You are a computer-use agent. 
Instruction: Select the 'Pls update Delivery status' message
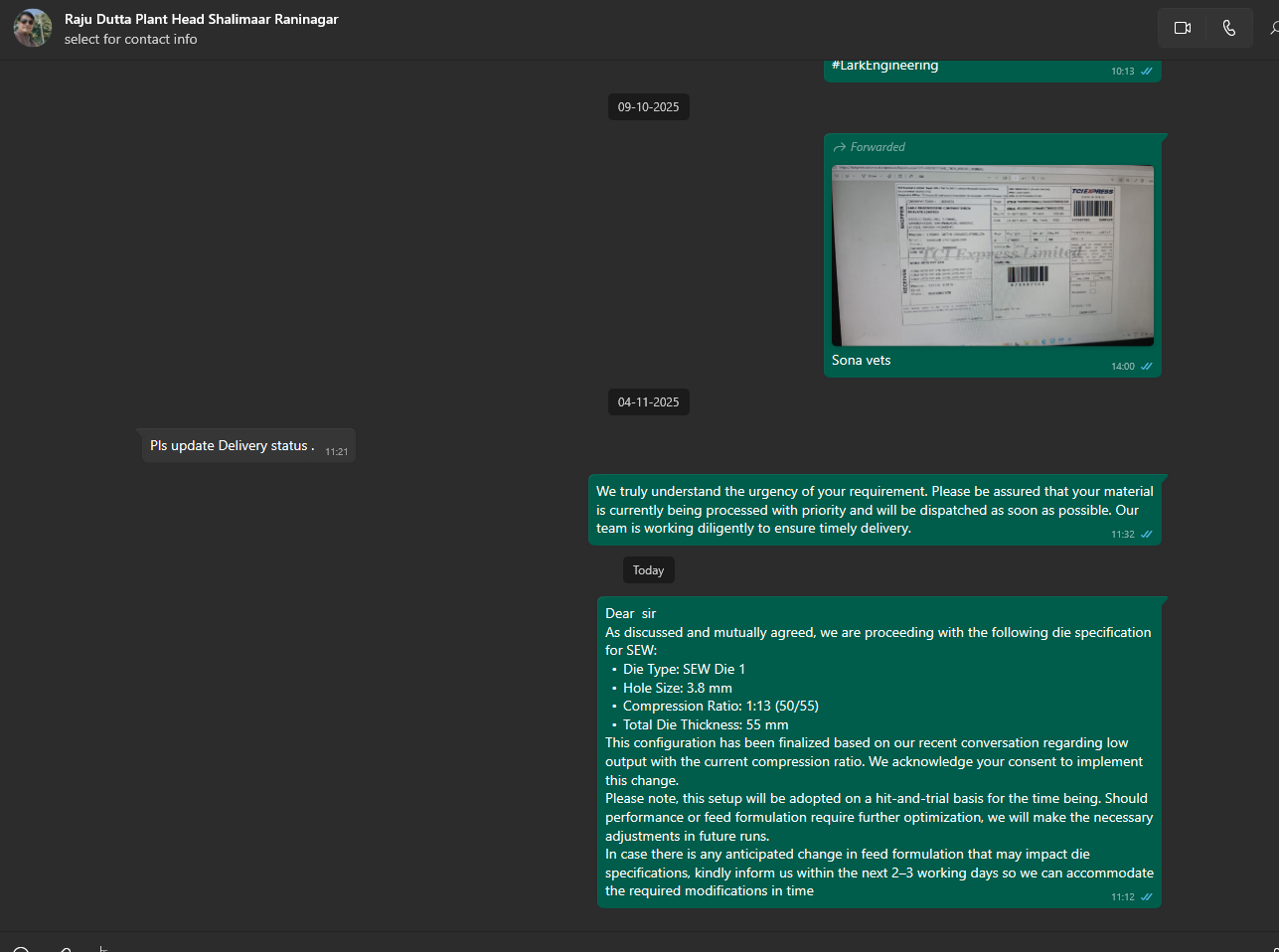tap(231, 446)
